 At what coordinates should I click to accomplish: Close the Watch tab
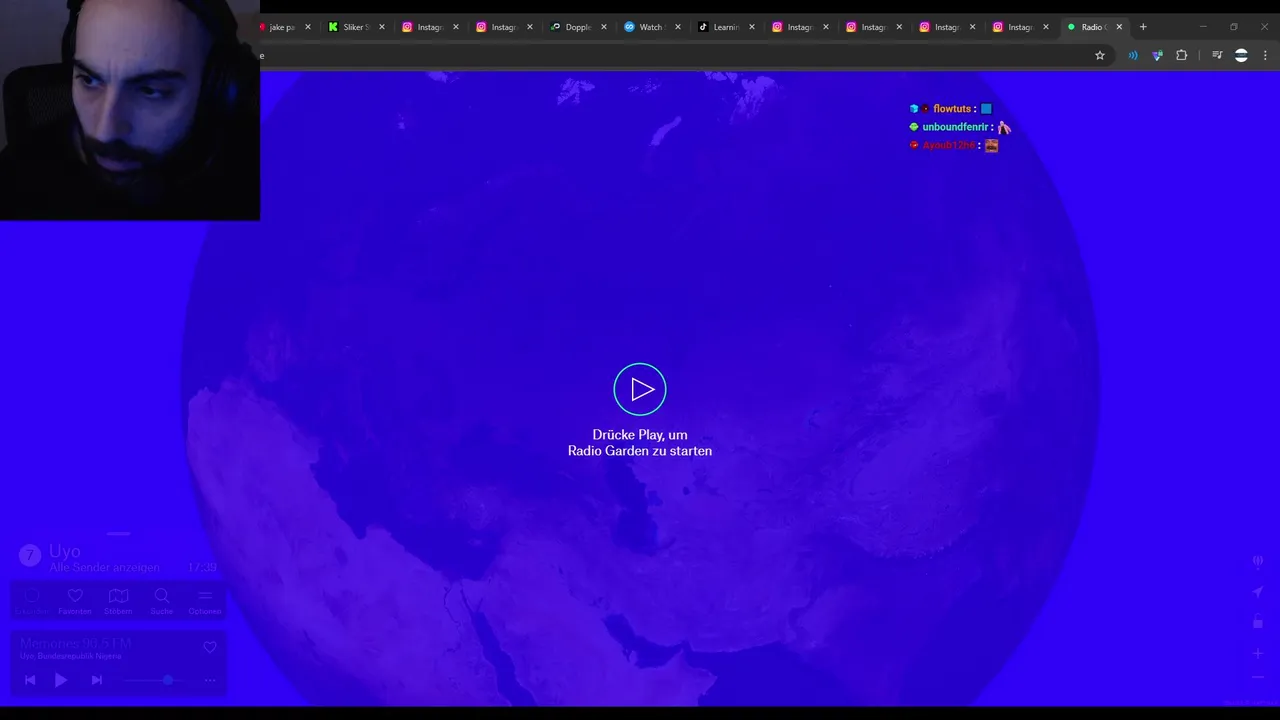pyautogui.click(x=678, y=27)
